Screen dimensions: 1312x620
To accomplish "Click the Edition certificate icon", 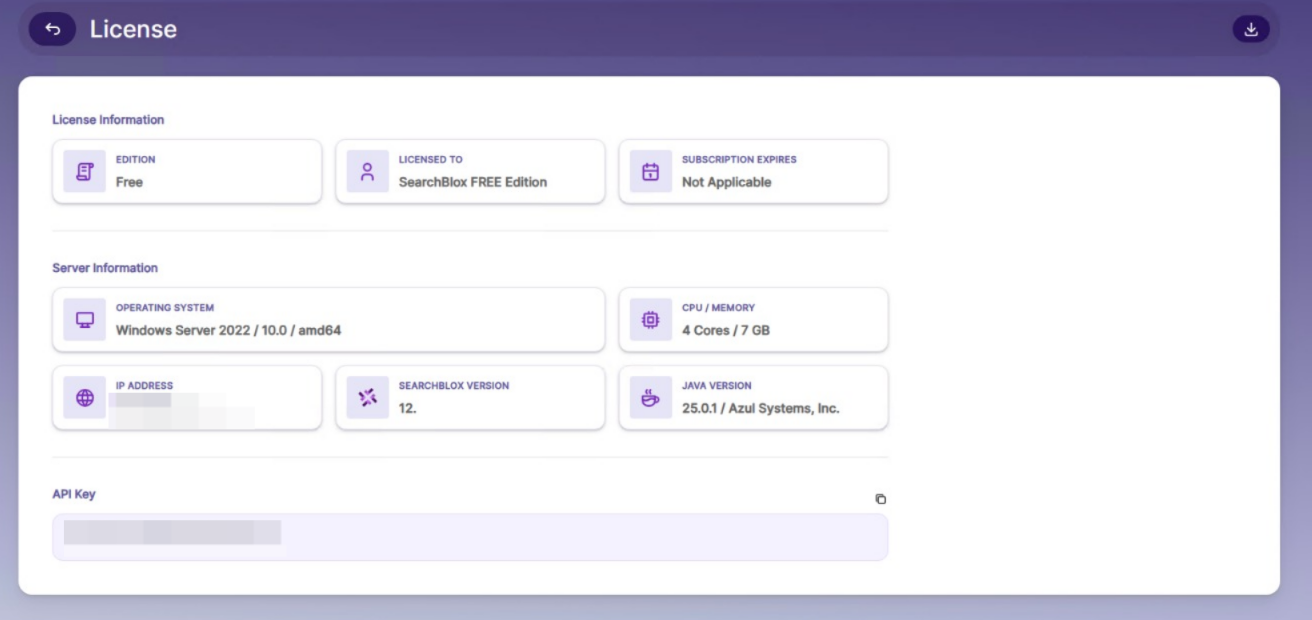I will [x=84, y=171].
